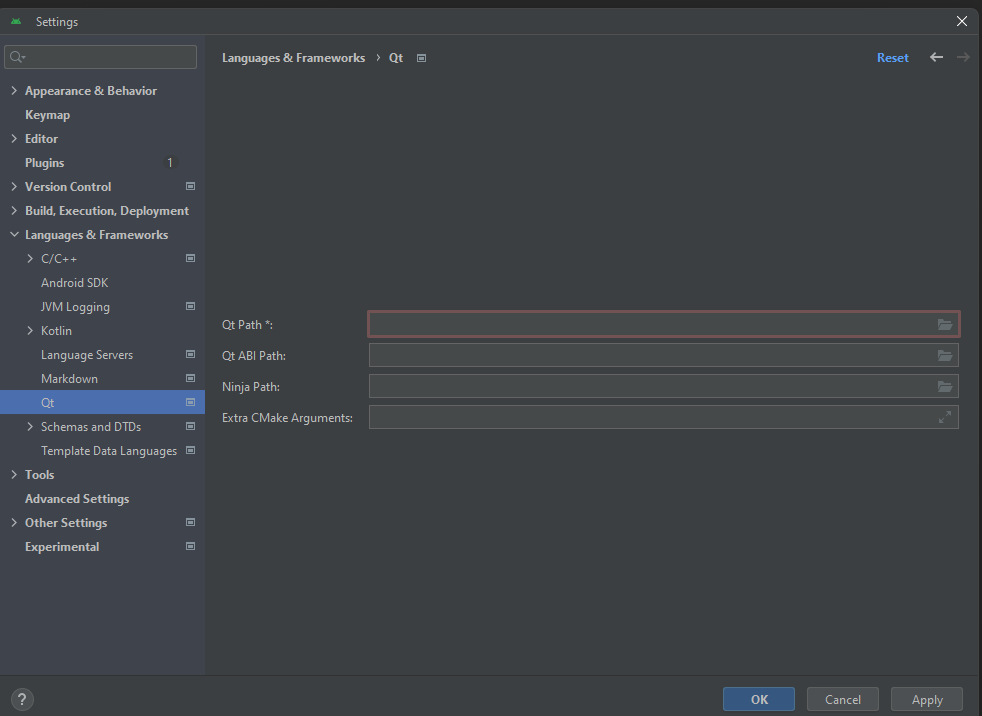
Task: Click project icon next to Template Data Languages
Action: (190, 450)
